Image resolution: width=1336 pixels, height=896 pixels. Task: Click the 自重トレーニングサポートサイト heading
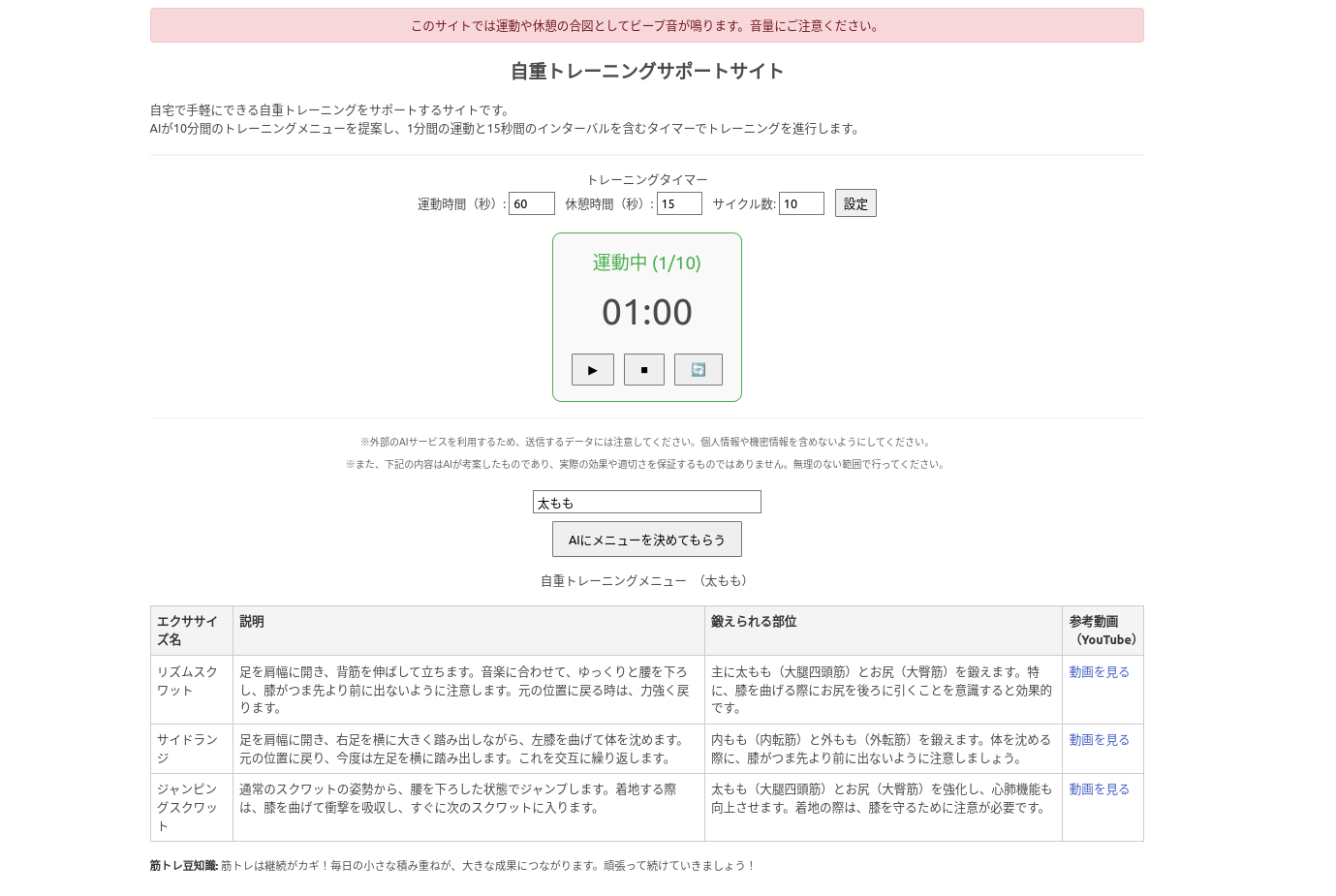point(647,71)
